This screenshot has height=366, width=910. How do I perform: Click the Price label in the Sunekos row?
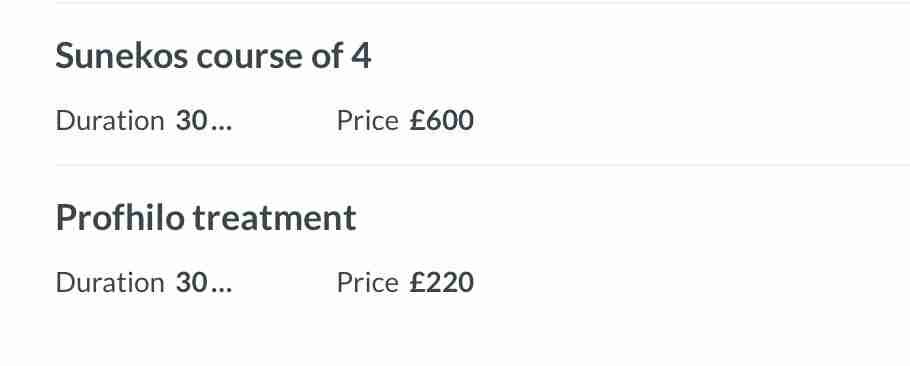[x=367, y=121]
